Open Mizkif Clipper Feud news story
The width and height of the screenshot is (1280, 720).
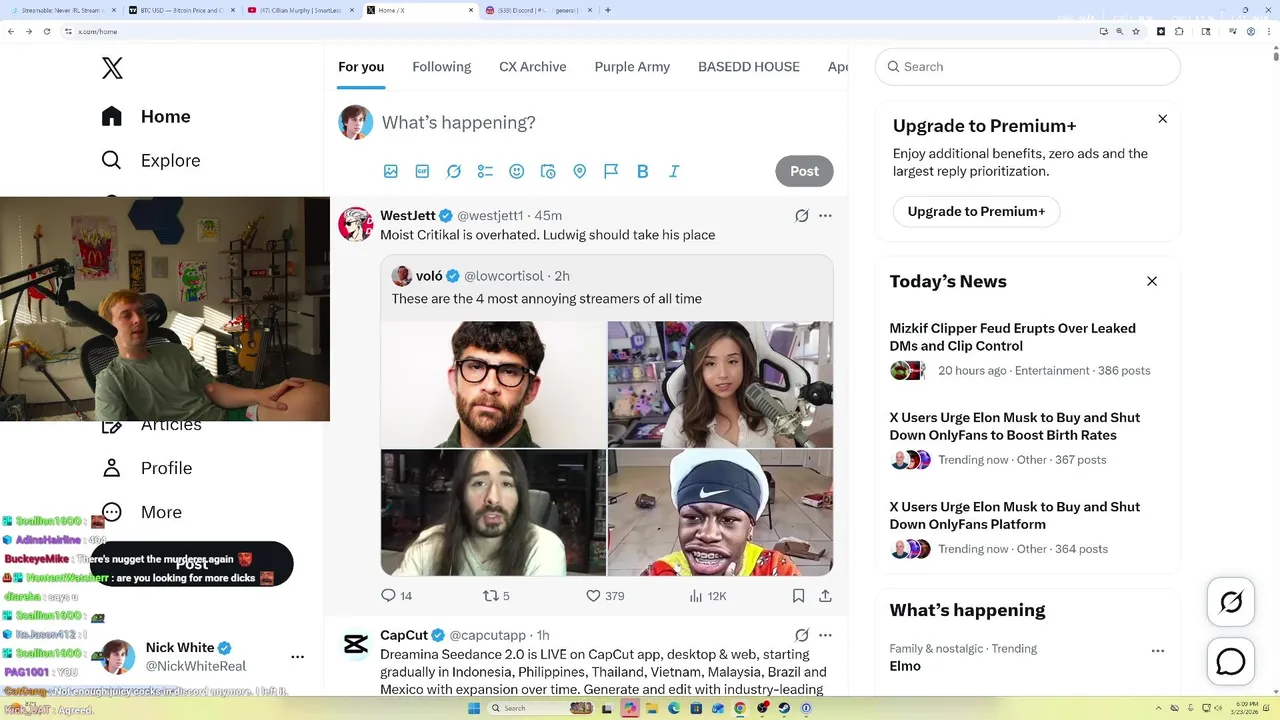click(x=1028, y=349)
